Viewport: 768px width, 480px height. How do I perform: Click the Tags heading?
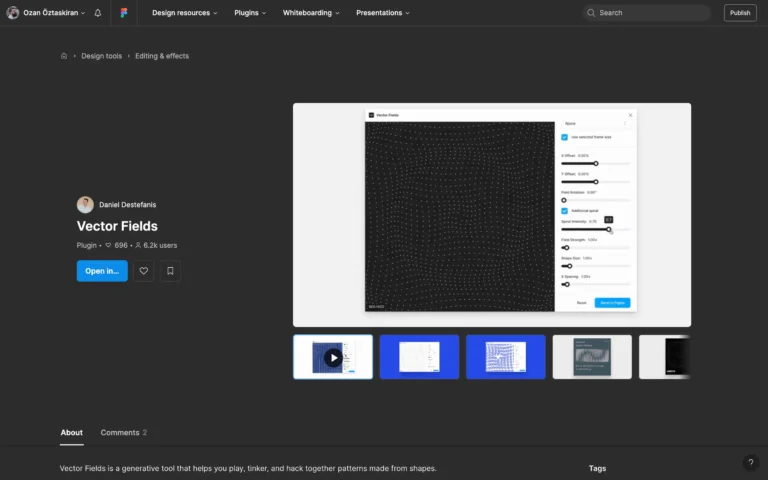[x=597, y=468]
